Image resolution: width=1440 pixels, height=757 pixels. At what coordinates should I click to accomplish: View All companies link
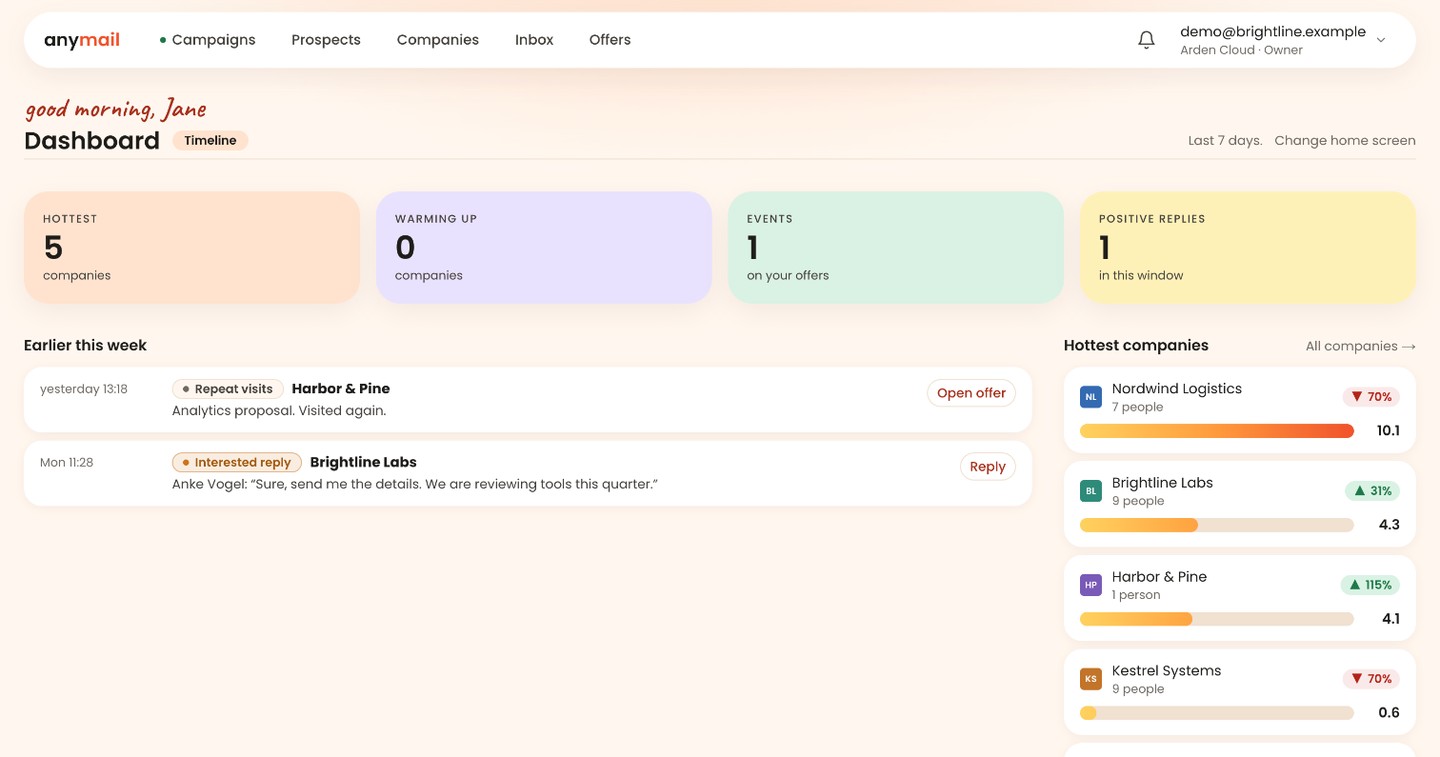point(1361,346)
